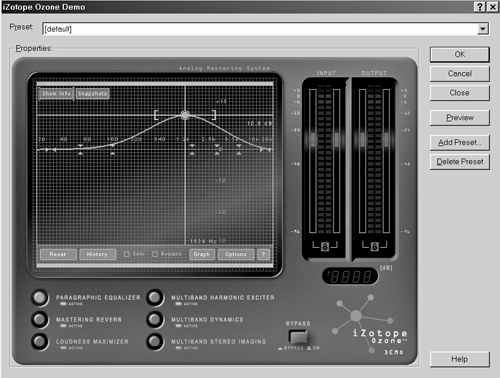Flip the main Bypass switch
500x378 pixels.
(x=298, y=337)
